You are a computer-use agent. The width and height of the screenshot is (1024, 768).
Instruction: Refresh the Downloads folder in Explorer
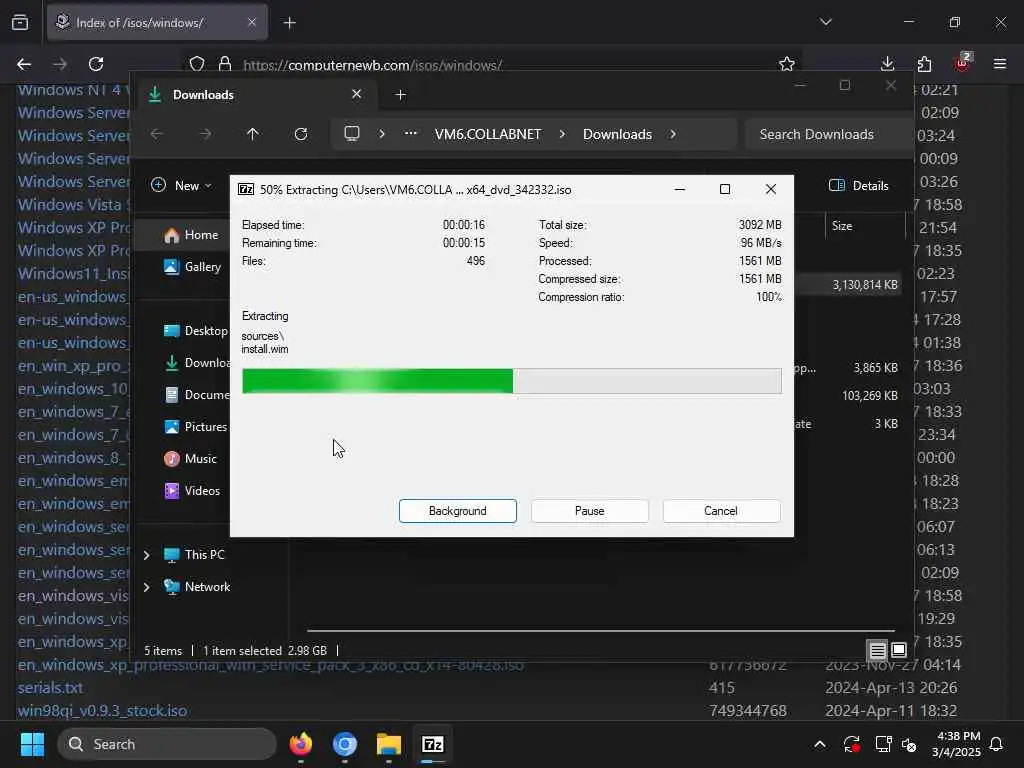click(x=300, y=134)
